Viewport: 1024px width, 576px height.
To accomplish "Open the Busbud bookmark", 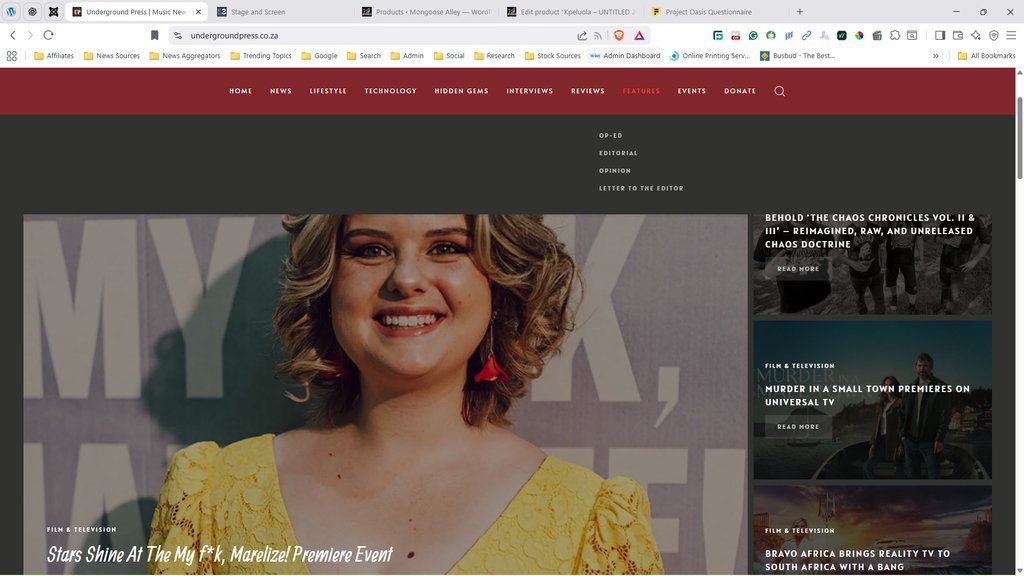I will click(797, 56).
